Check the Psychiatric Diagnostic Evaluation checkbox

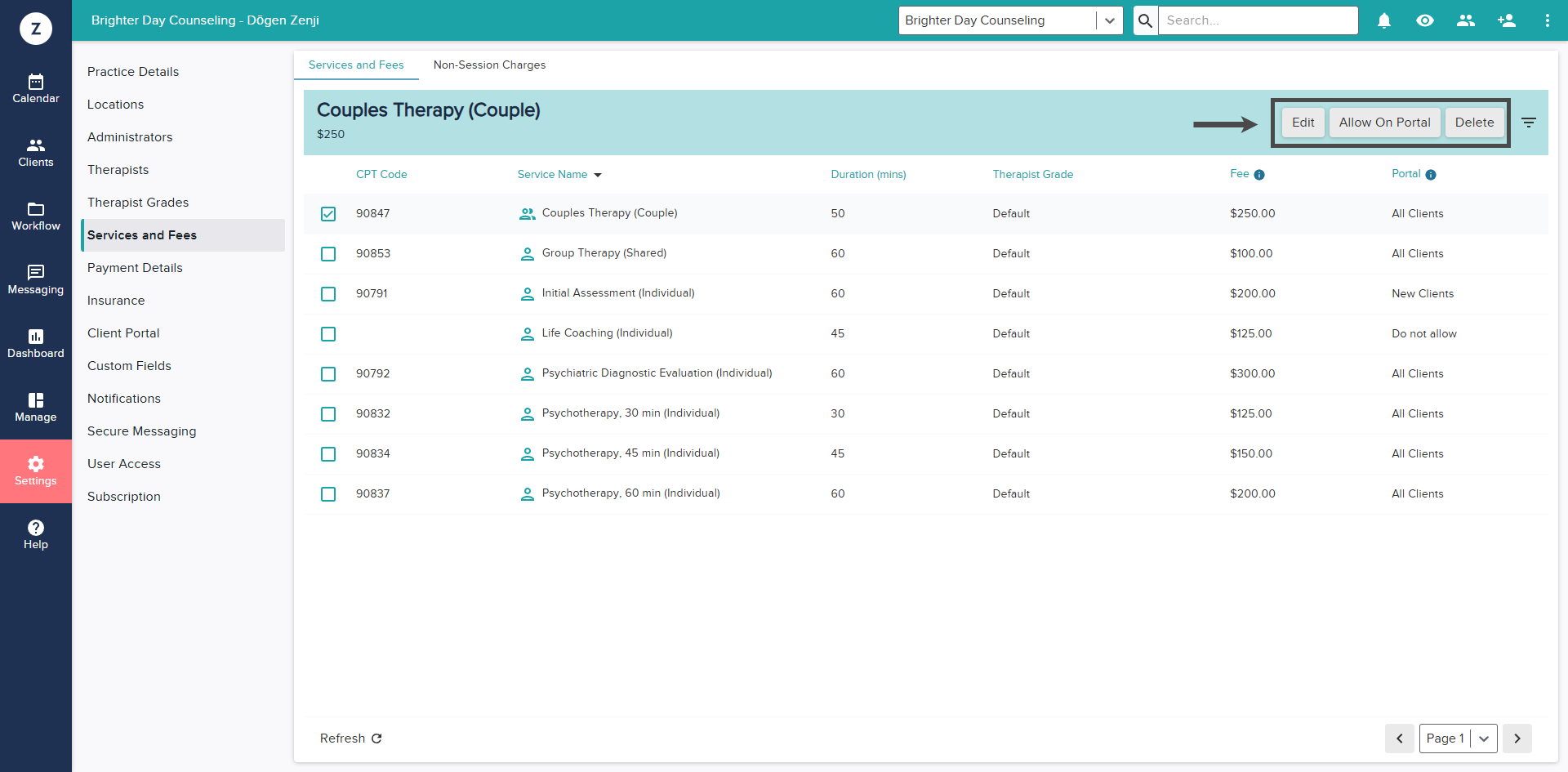point(328,374)
